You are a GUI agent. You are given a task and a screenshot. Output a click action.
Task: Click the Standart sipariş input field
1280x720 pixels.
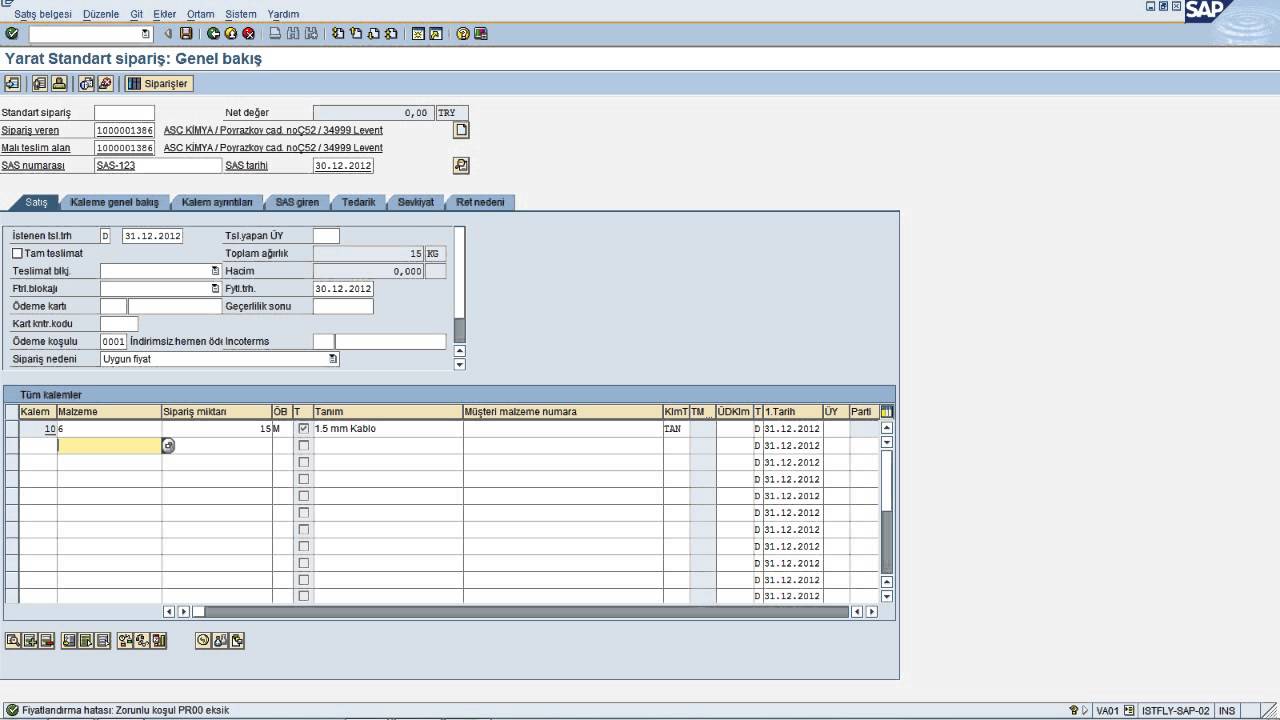pyautogui.click(x=125, y=113)
